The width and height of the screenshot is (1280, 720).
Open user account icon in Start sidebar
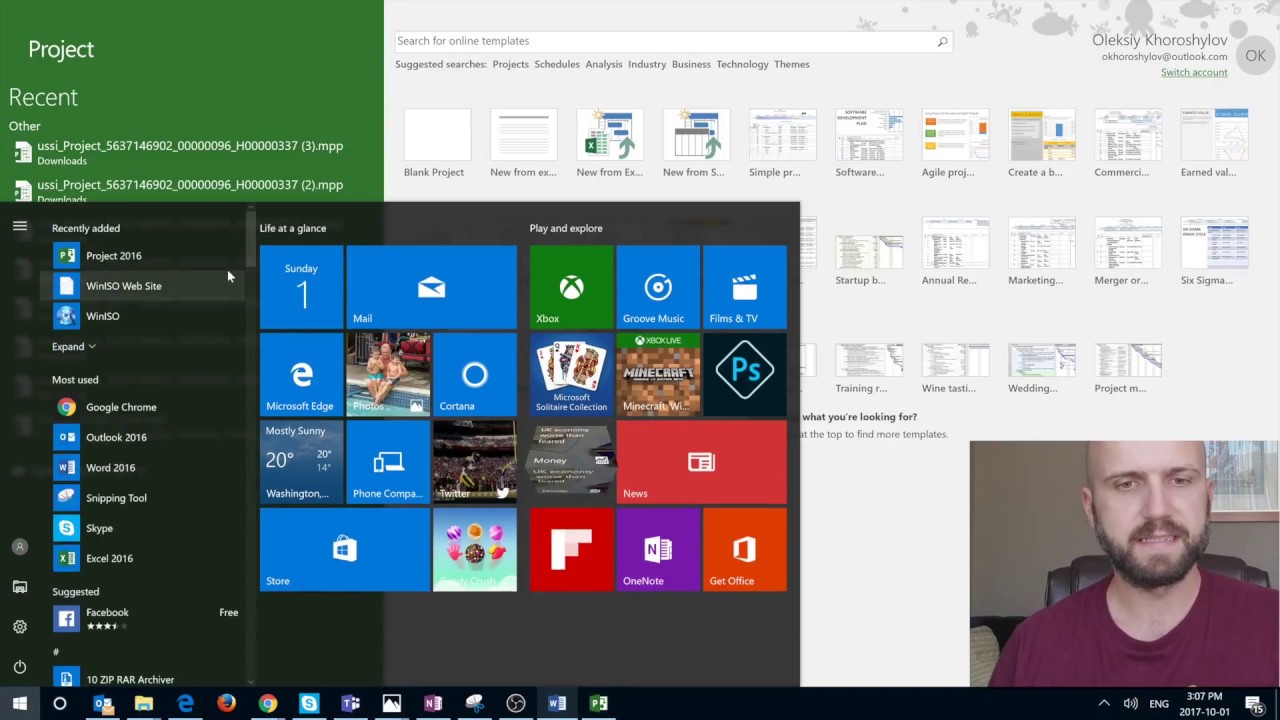pos(19,547)
